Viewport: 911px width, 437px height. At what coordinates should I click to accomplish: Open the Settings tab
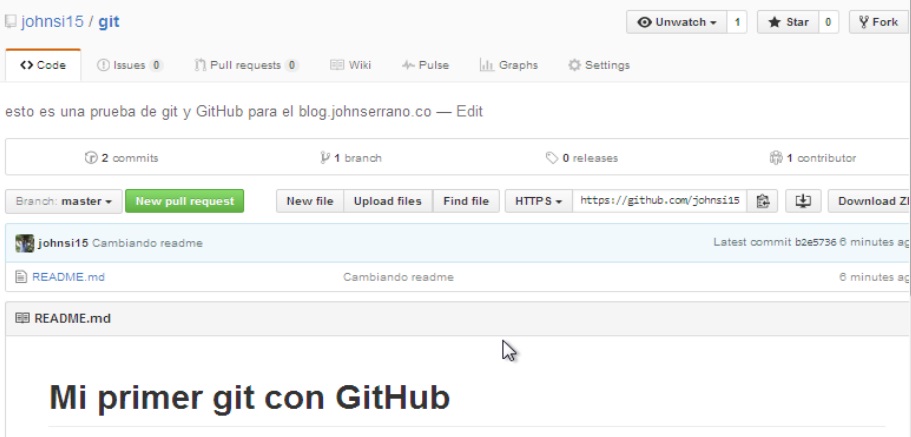click(599, 65)
